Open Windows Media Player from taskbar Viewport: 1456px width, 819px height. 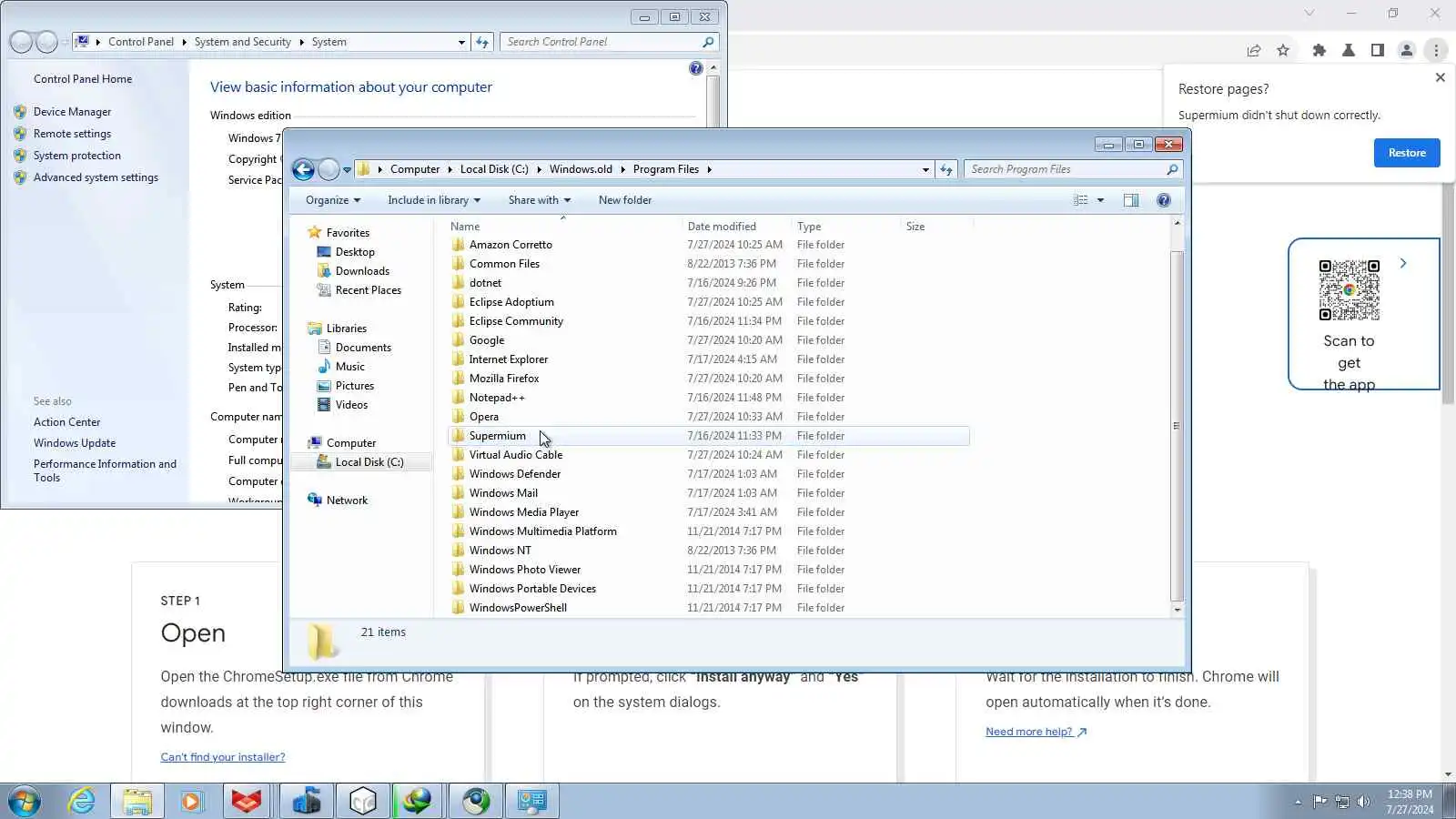[x=191, y=802]
